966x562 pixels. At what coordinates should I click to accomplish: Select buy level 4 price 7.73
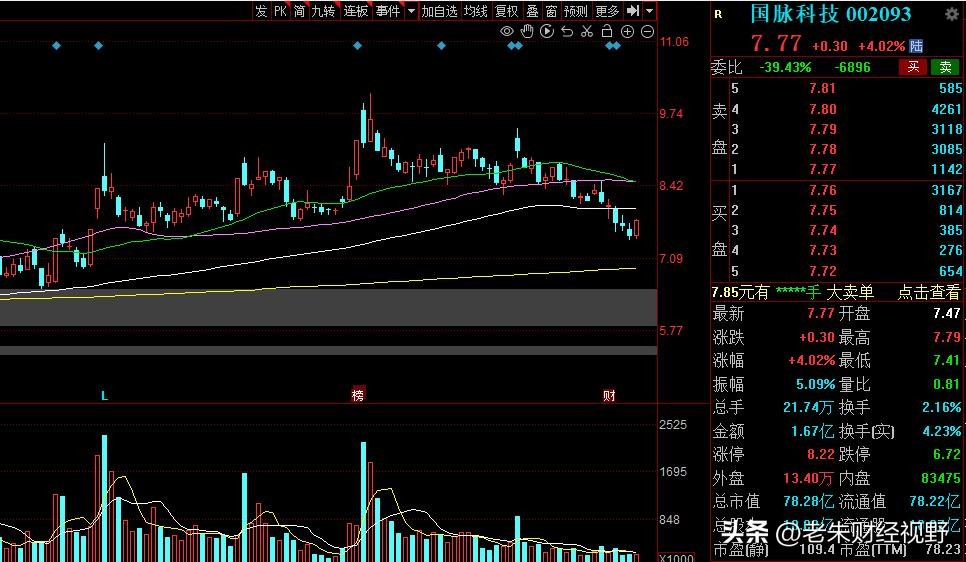tap(822, 250)
